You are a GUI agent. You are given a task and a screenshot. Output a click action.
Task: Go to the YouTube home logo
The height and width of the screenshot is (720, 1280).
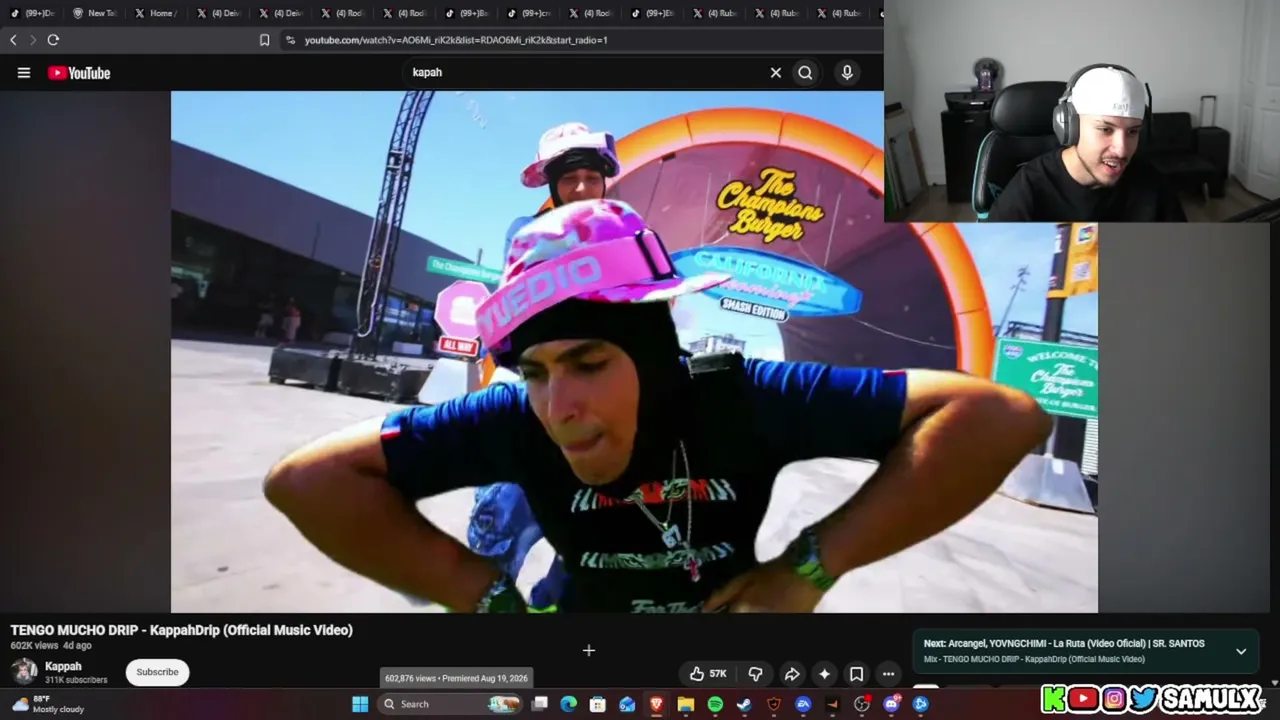pos(79,73)
